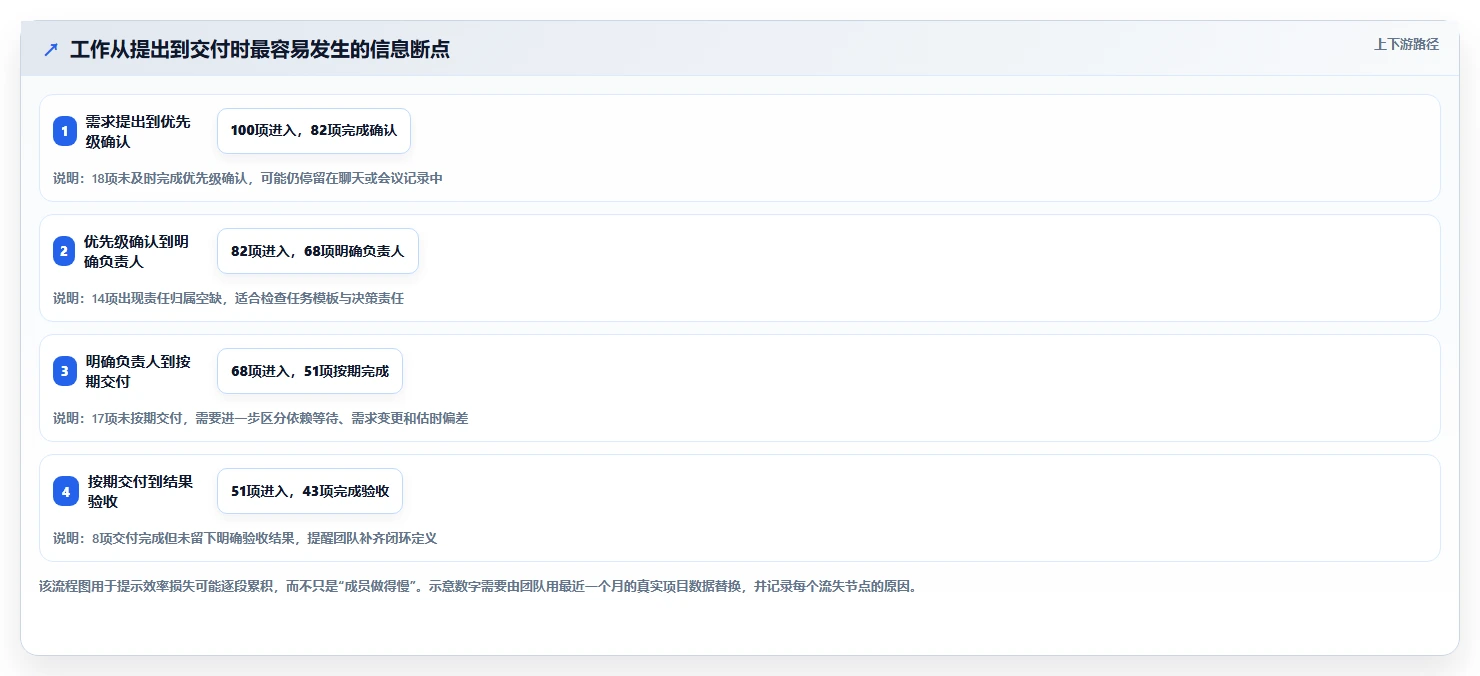The width and height of the screenshot is (1480, 676).
Task: Click the note starting 说明:14项出现责任归属空缺
Action: coord(228,298)
